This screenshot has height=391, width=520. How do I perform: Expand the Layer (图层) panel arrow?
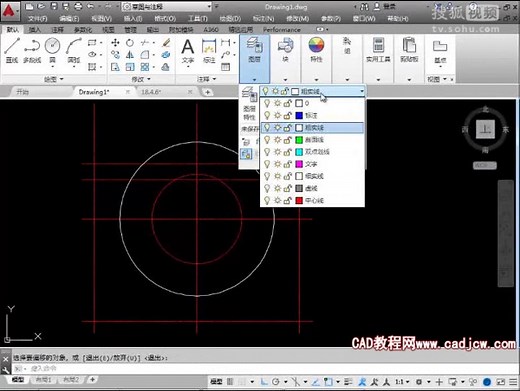click(x=254, y=80)
